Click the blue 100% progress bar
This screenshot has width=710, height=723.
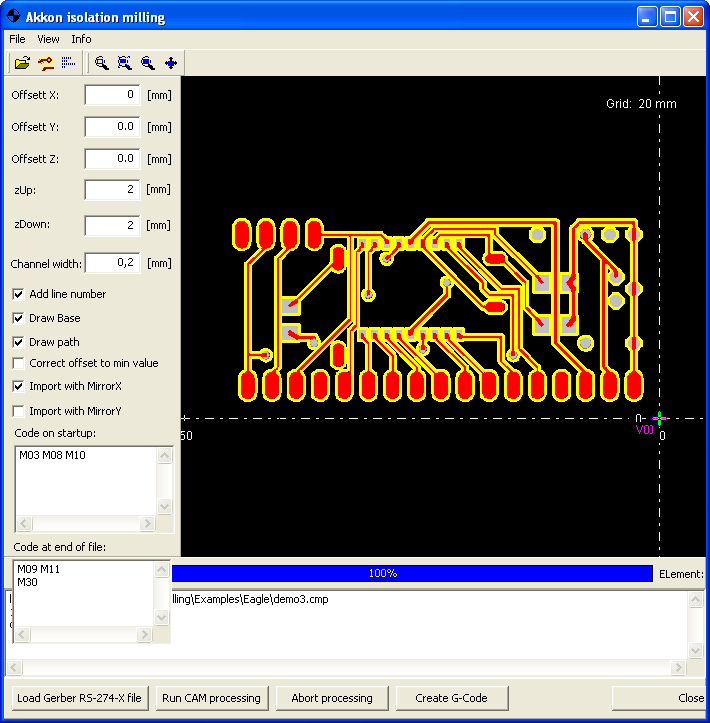[x=411, y=574]
